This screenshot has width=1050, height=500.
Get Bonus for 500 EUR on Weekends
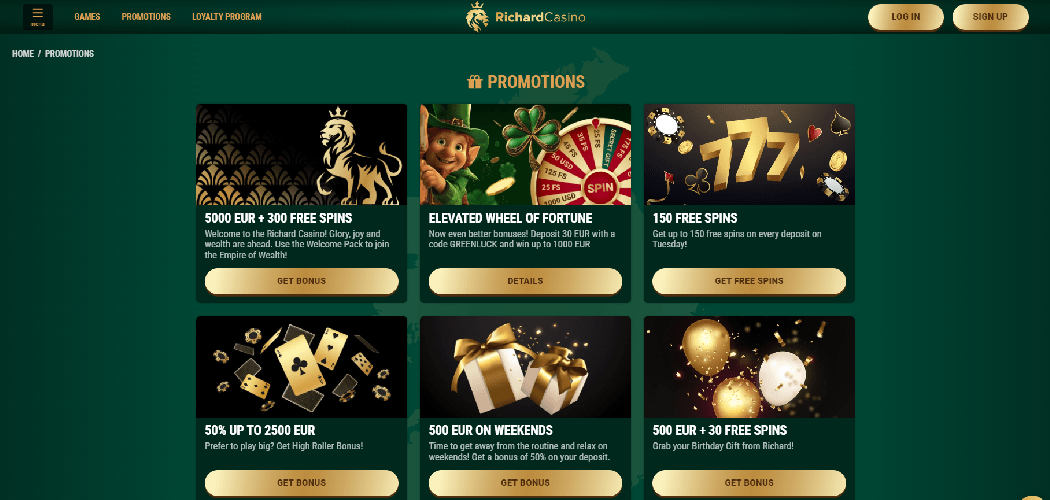525,483
